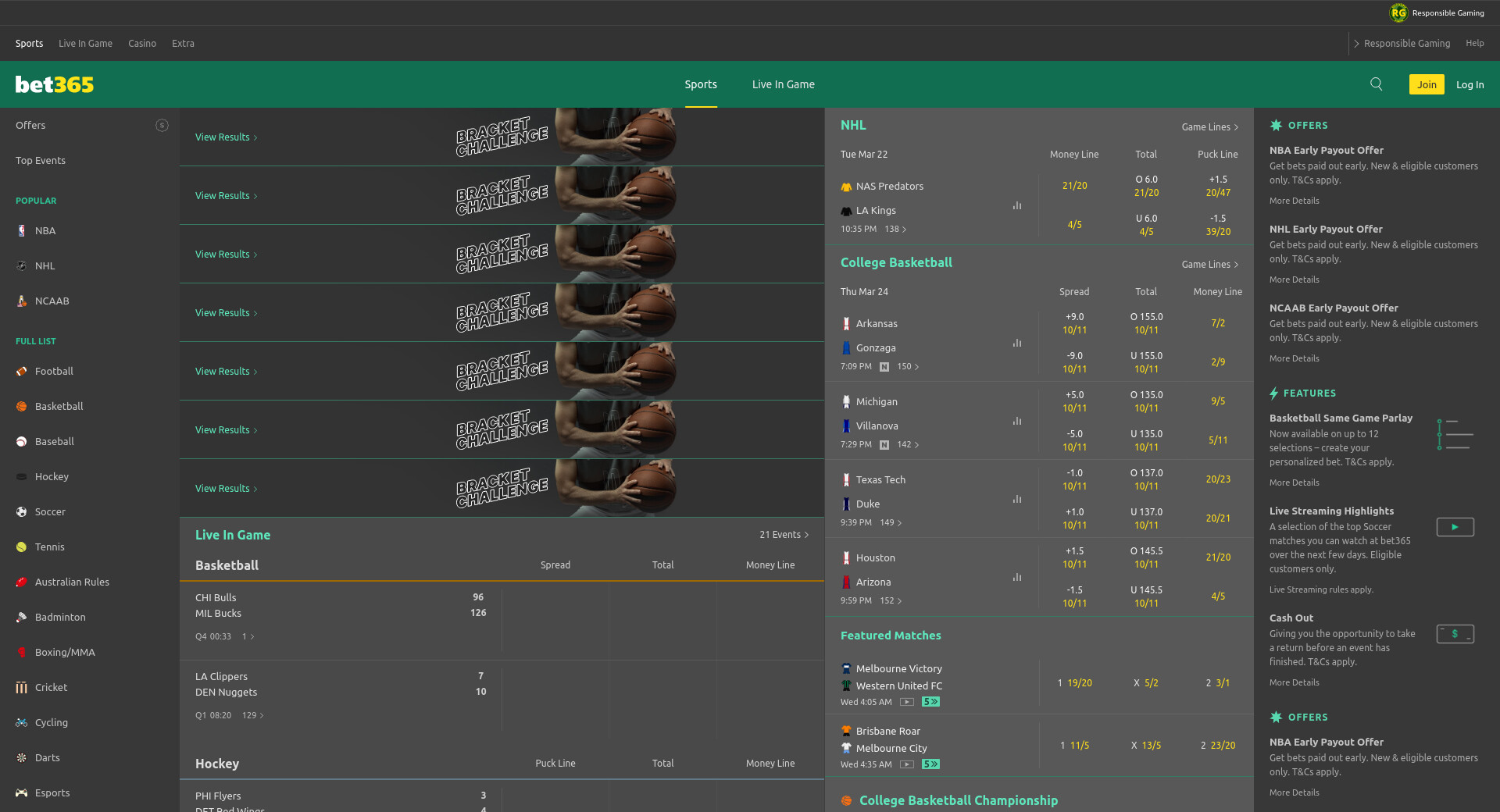Click the stats icon for Predators vs Kings

(1017, 206)
